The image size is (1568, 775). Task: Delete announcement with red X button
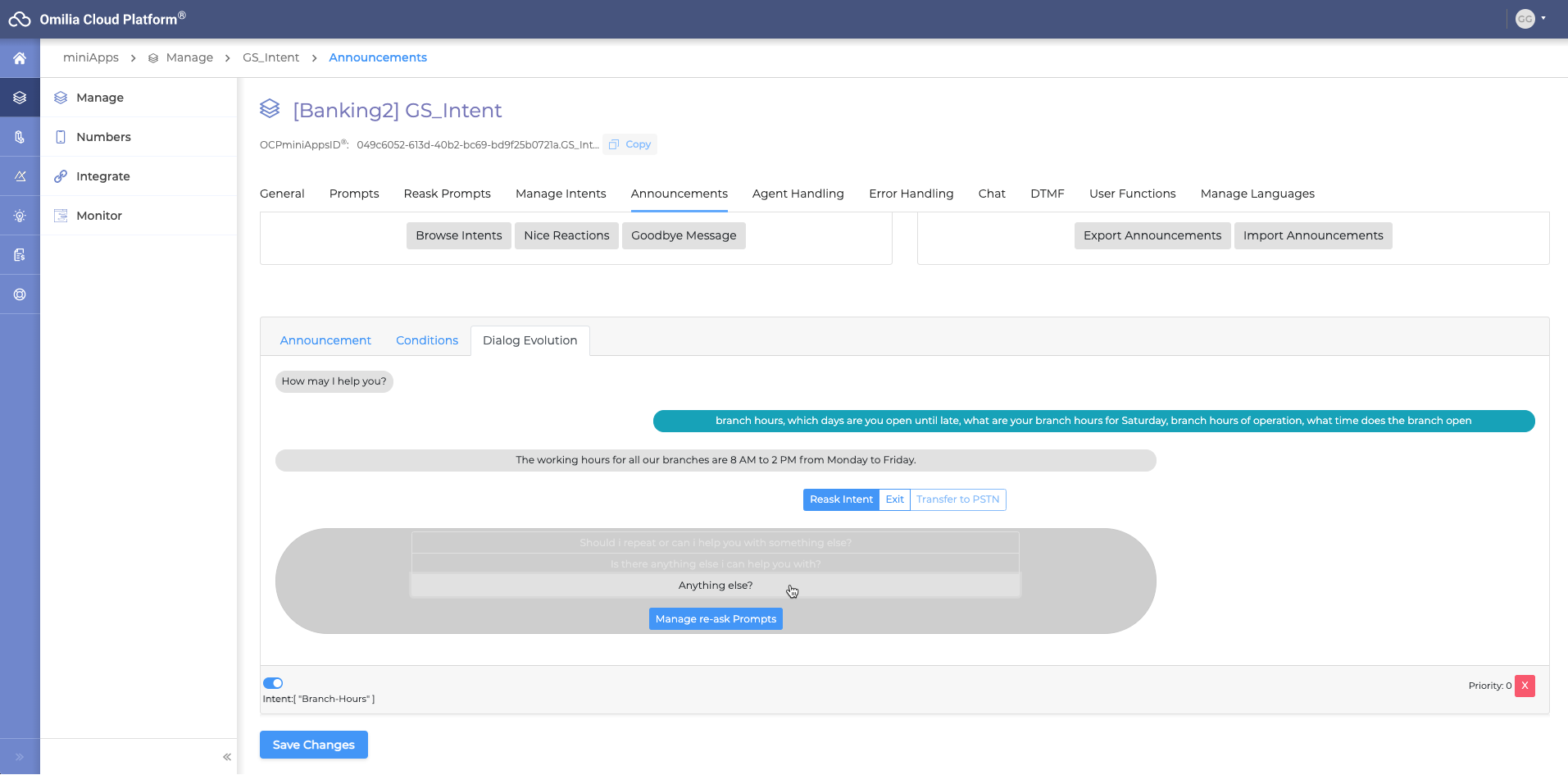point(1525,686)
